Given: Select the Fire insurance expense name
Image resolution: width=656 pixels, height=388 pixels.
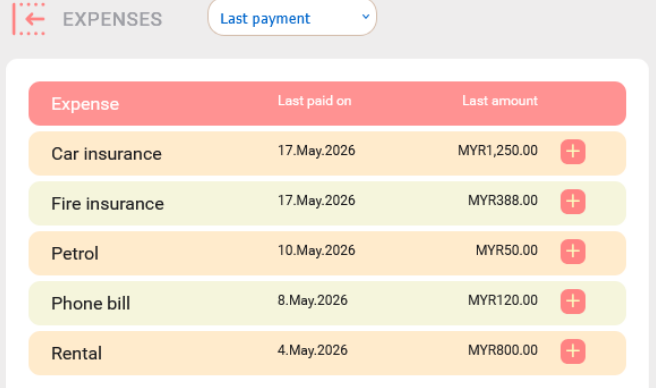Looking at the screenshot, I should click(x=108, y=203).
